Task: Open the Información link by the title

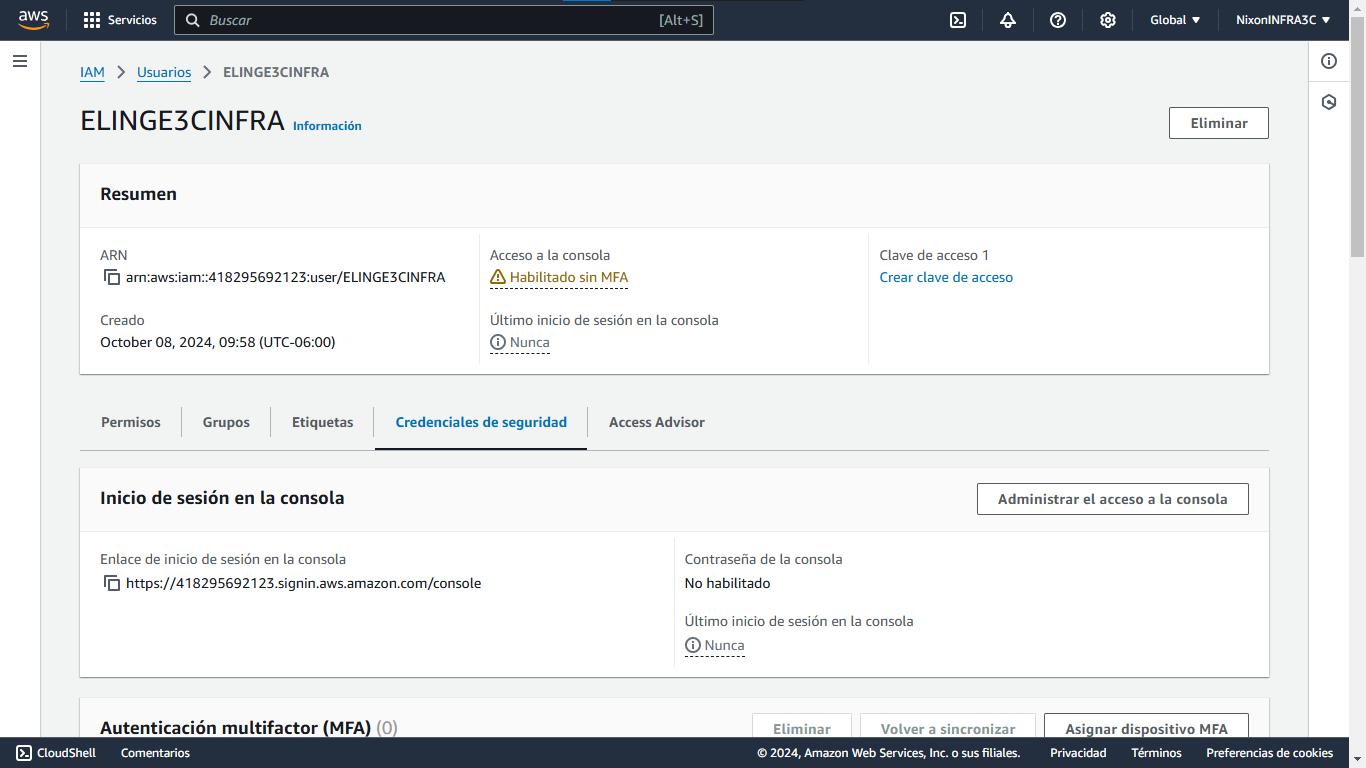Action: click(x=327, y=126)
